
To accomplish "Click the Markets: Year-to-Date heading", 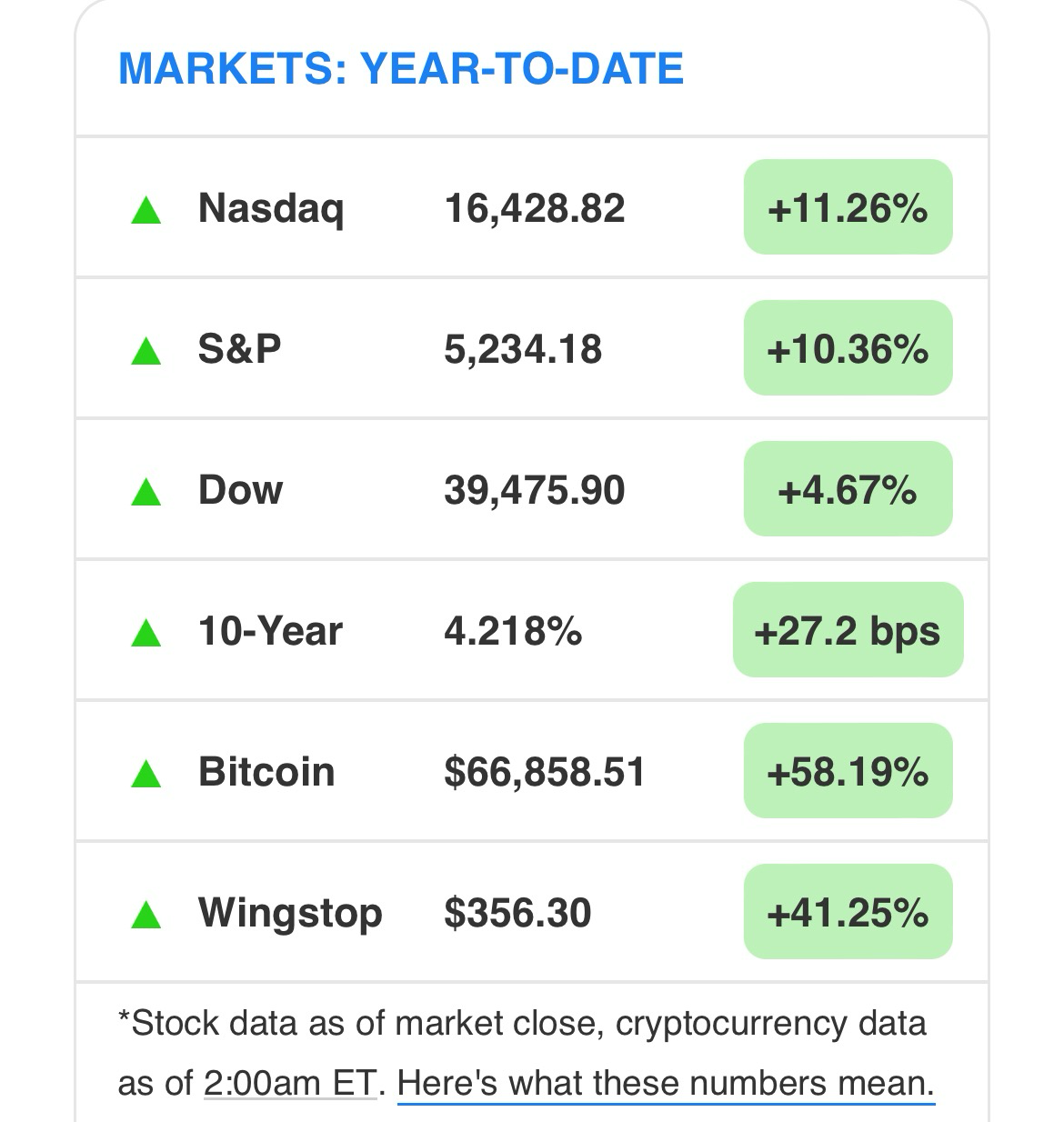I will pos(401,69).
